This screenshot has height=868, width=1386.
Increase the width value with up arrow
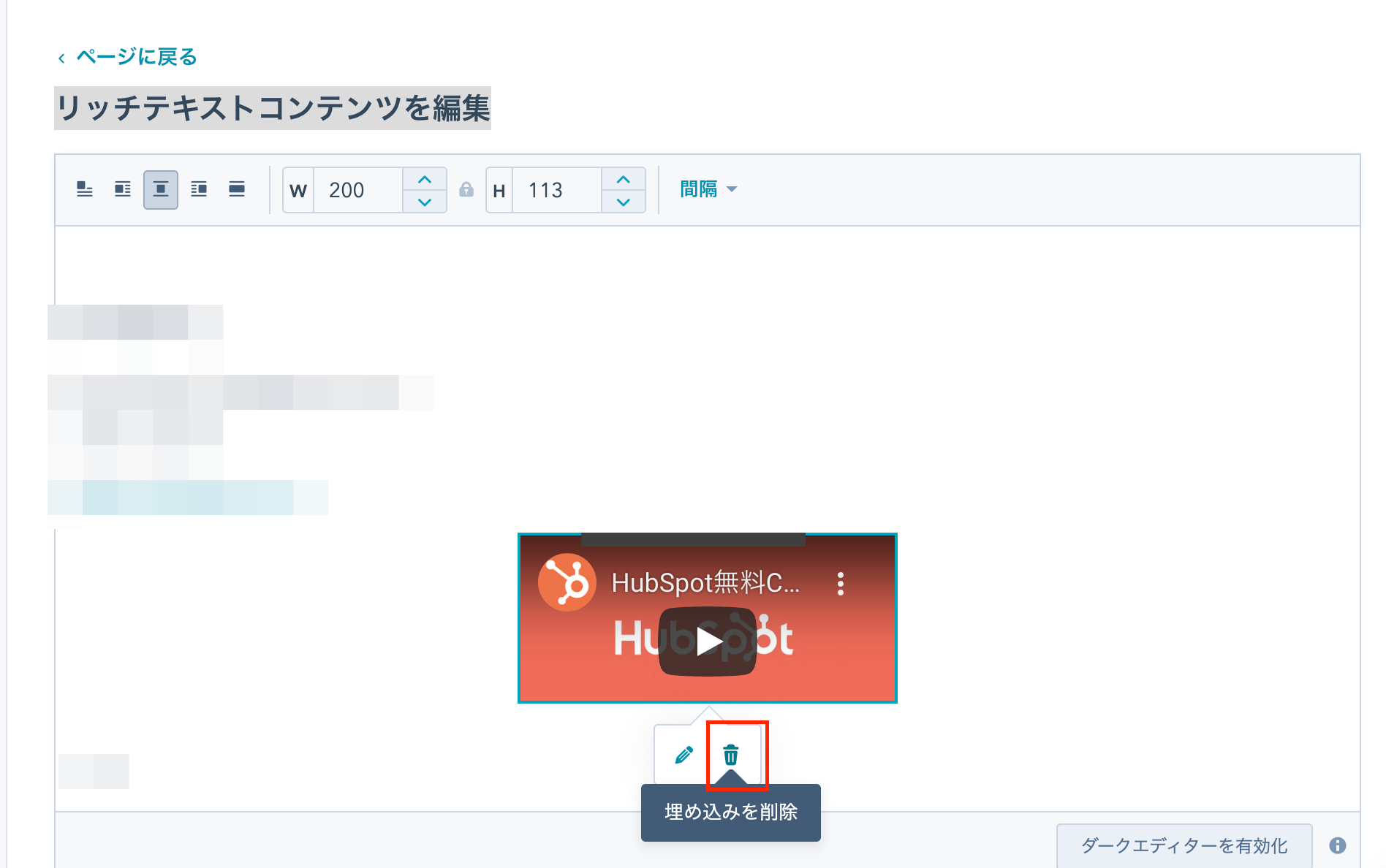[425, 179]
